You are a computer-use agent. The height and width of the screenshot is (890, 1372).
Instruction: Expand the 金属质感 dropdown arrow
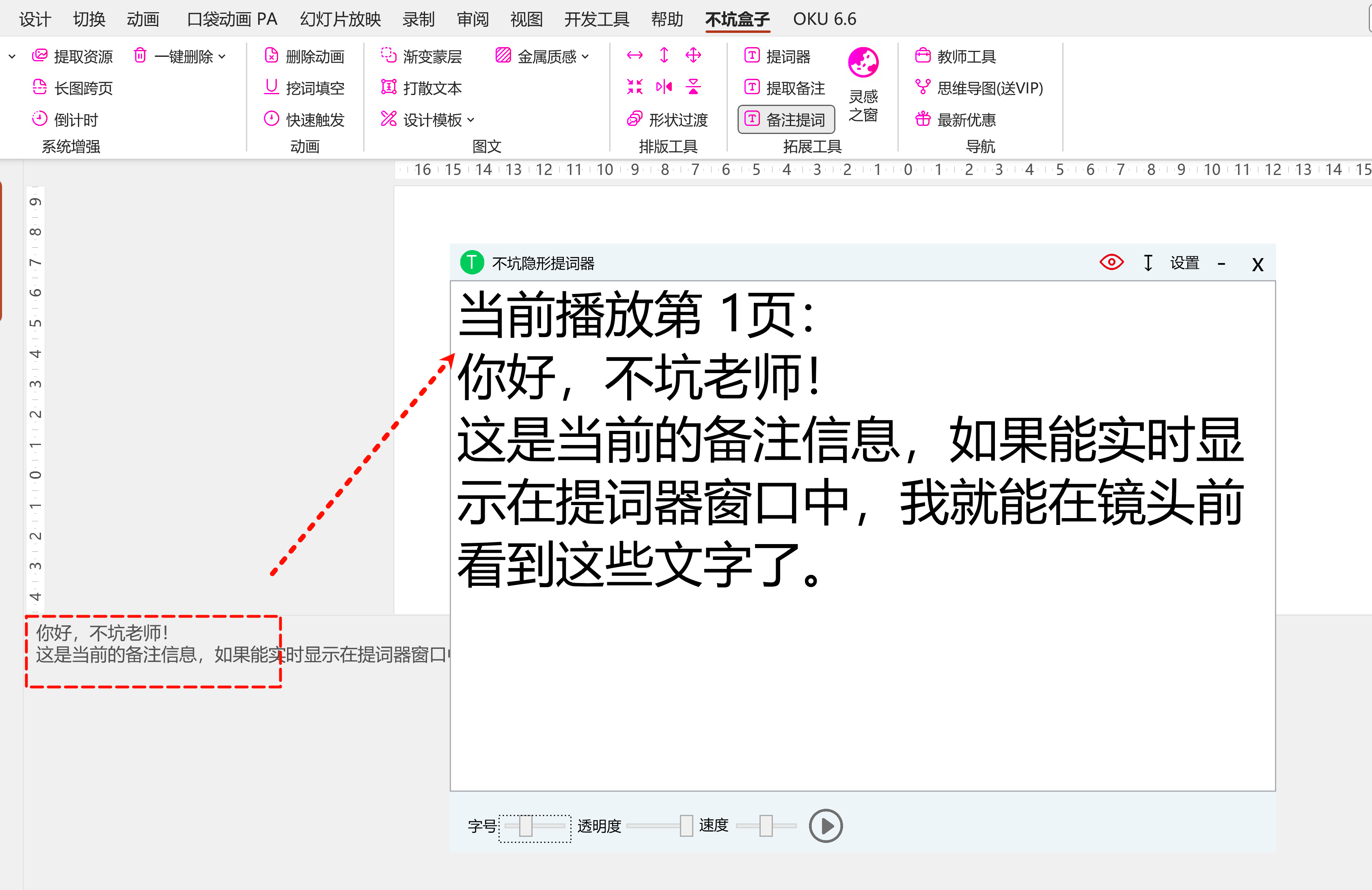[585, 56]
